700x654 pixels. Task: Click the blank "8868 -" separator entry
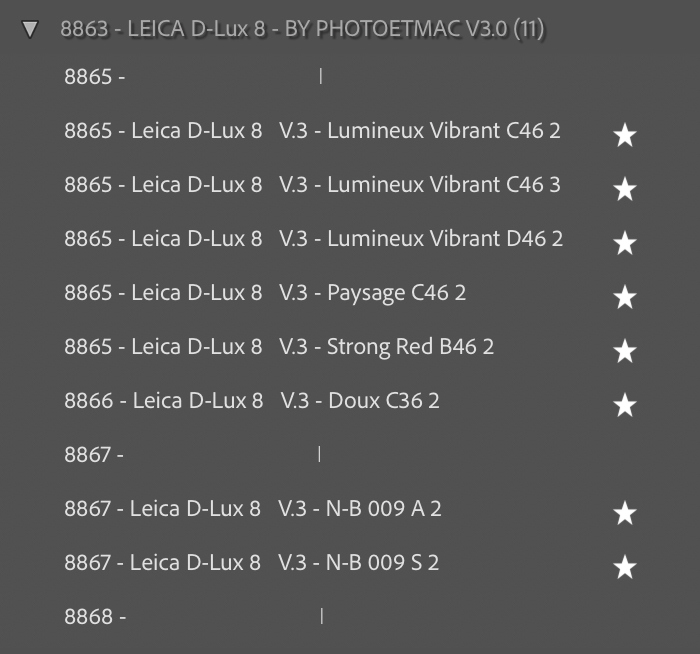click(95, 617)
